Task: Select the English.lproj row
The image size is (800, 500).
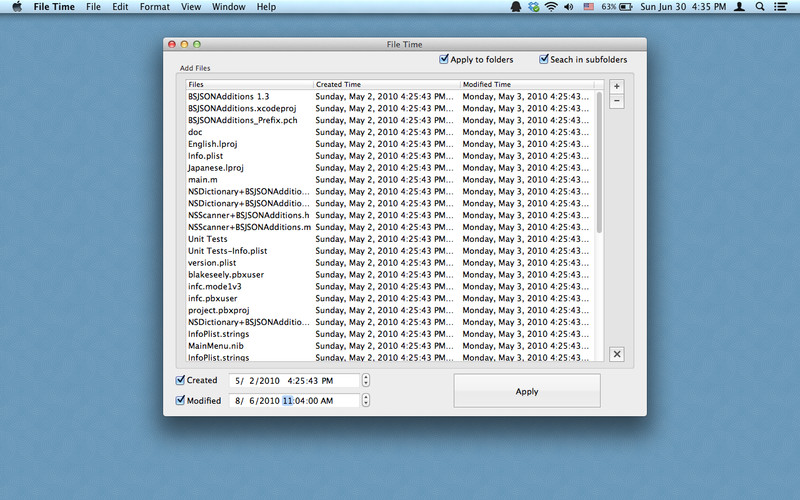Action: [390, 144]
